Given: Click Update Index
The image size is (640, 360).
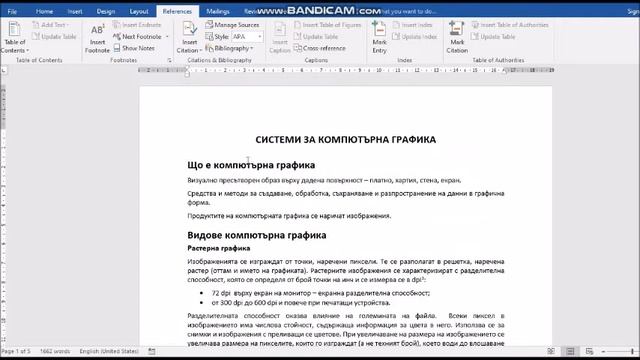Looking at the screenshot, I should click(415, 37).
